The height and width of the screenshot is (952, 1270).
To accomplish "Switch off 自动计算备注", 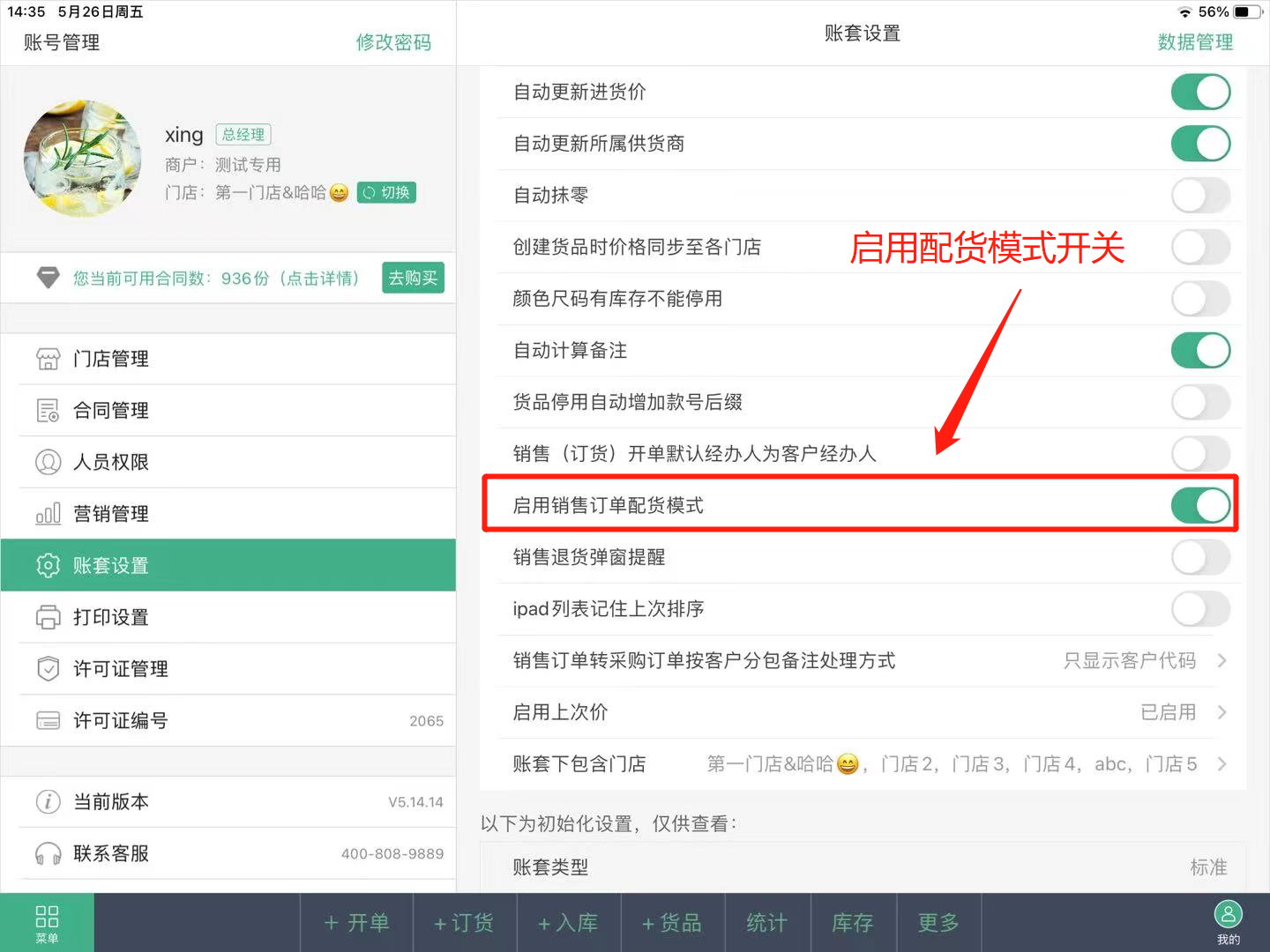I will pyautogui.click(x=1200, y=350).
